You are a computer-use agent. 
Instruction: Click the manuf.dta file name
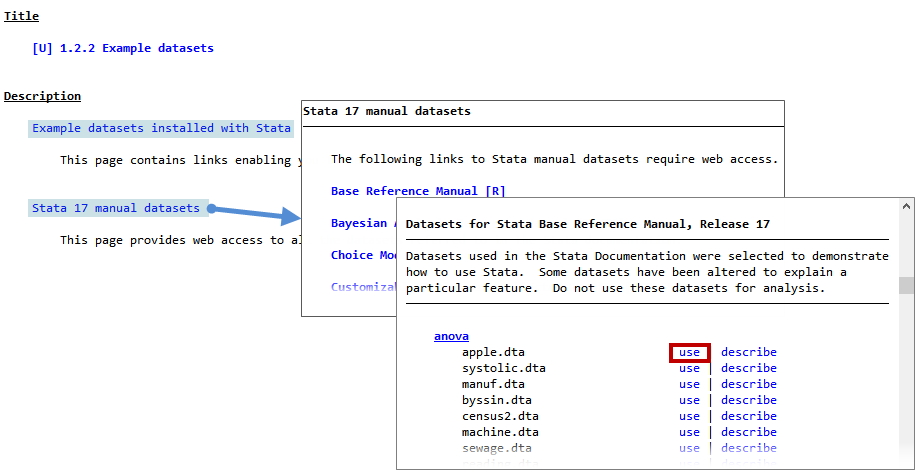tap(493, 384)
